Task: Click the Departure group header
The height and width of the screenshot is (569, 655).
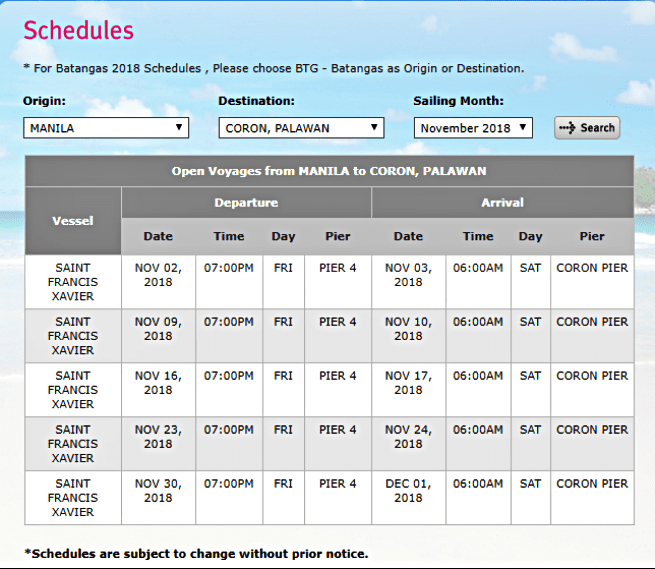Action: tap(246, 202)
